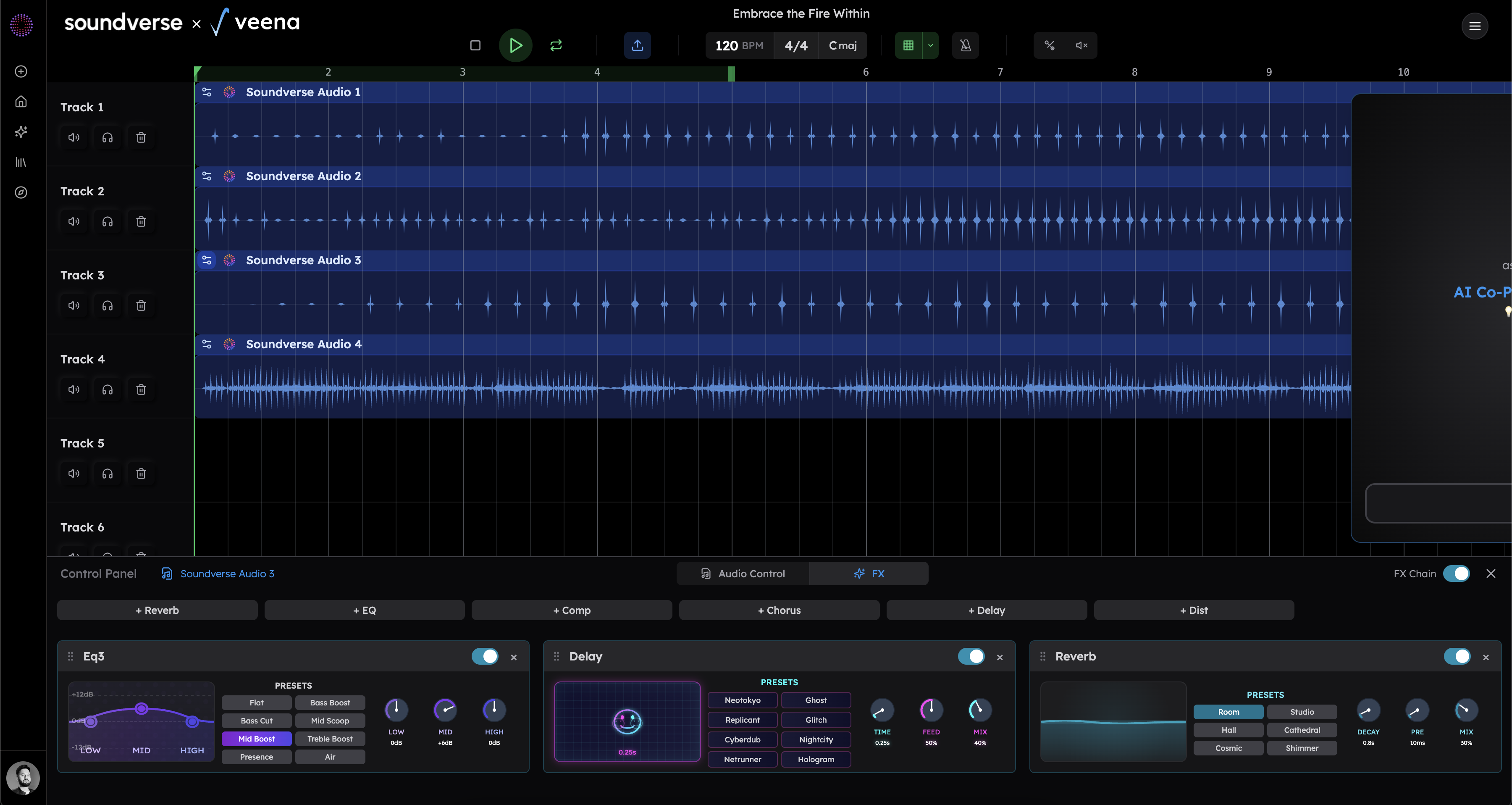Delete Track 2
This screenshot has height=805, width=1512.
point(141,221)
